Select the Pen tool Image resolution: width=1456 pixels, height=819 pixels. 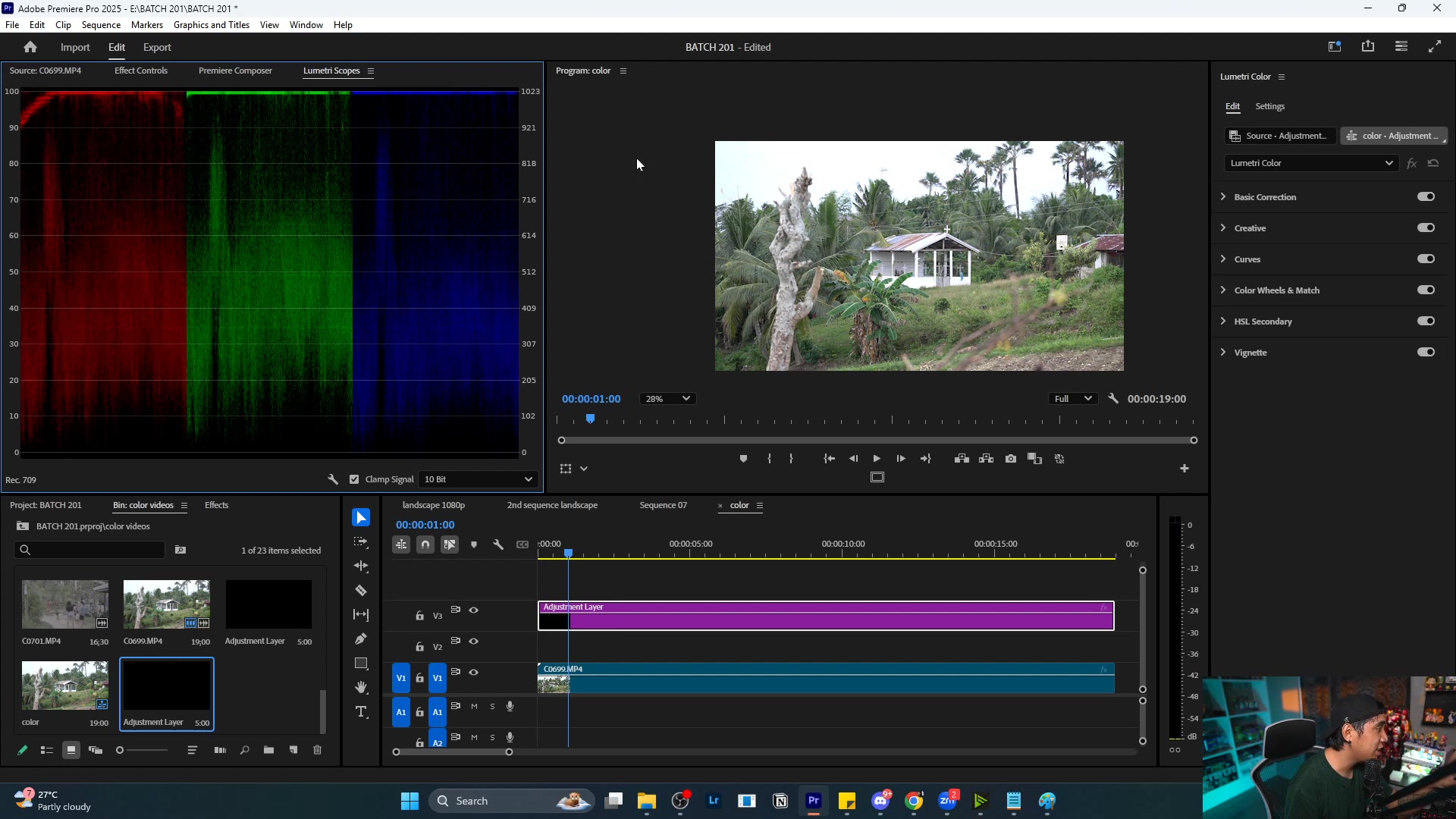[361, 639]
